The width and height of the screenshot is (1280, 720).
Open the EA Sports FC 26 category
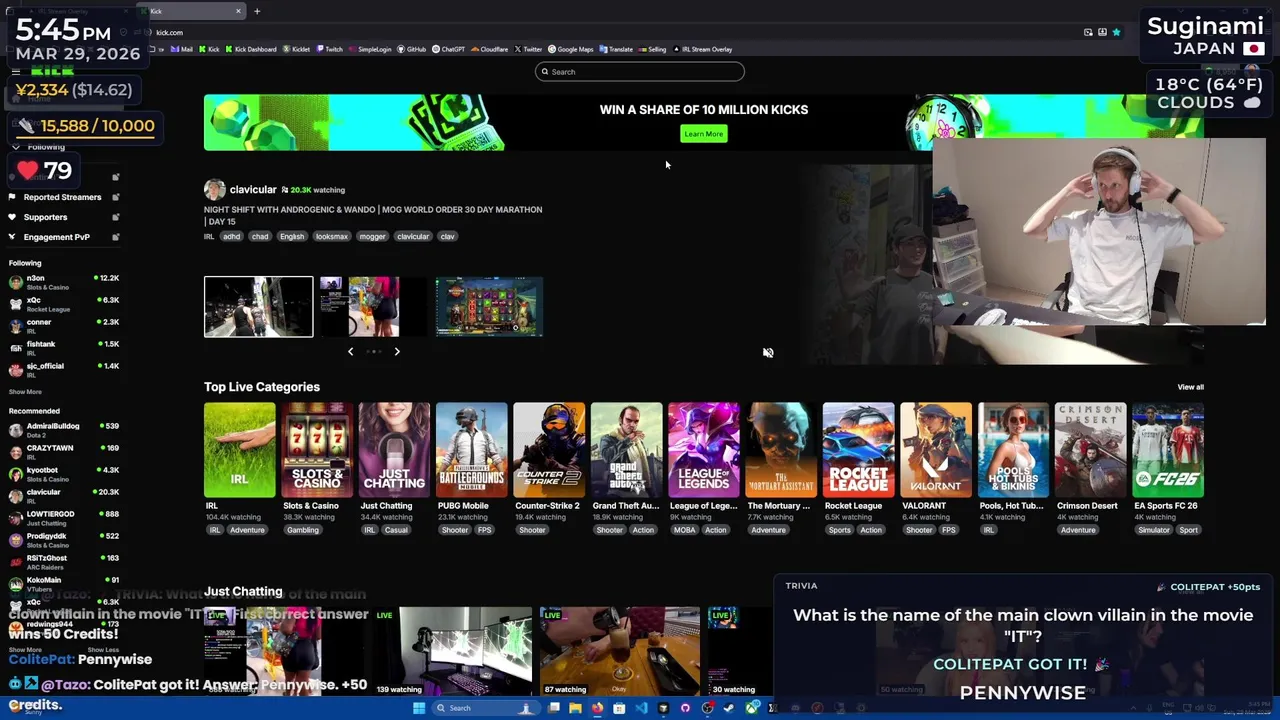[x=1168, y=450]
